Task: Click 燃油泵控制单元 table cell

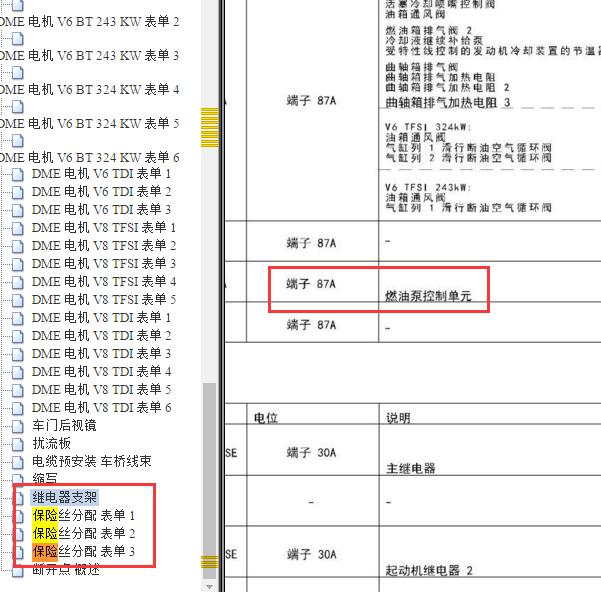Action: 428,296
